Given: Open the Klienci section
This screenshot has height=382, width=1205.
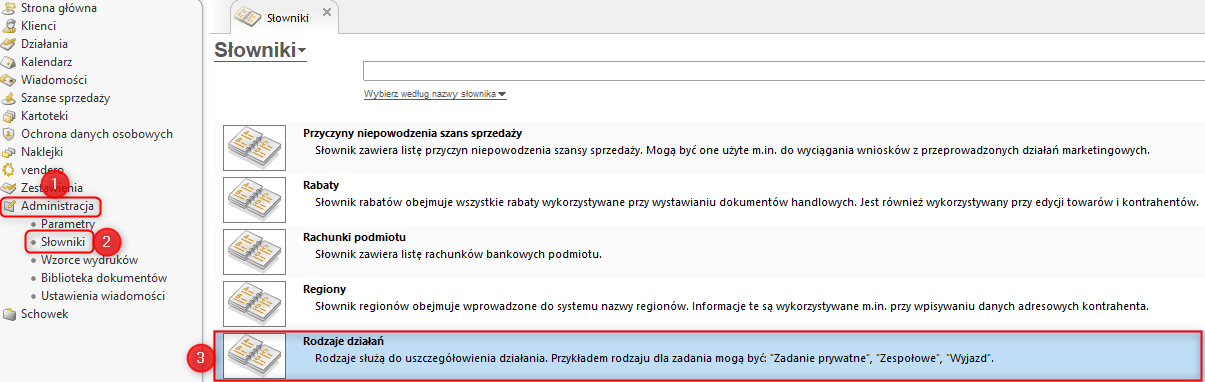Looking at the screenshot, I should click(x=39, y=25).
